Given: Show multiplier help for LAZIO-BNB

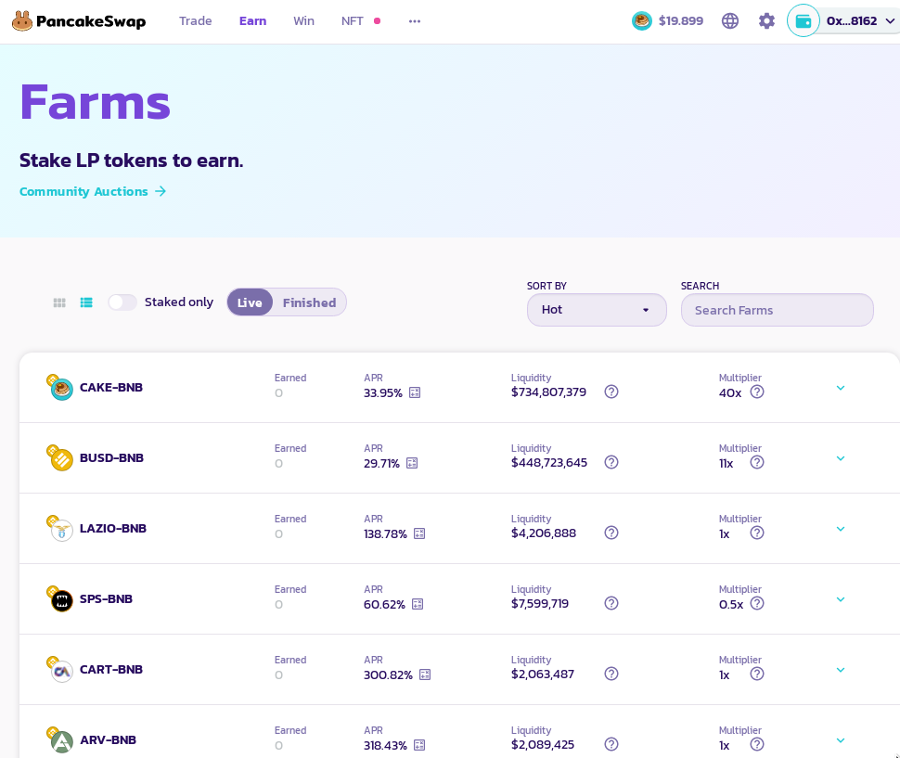Looking at the screenshot, I should tap(757, 533).
